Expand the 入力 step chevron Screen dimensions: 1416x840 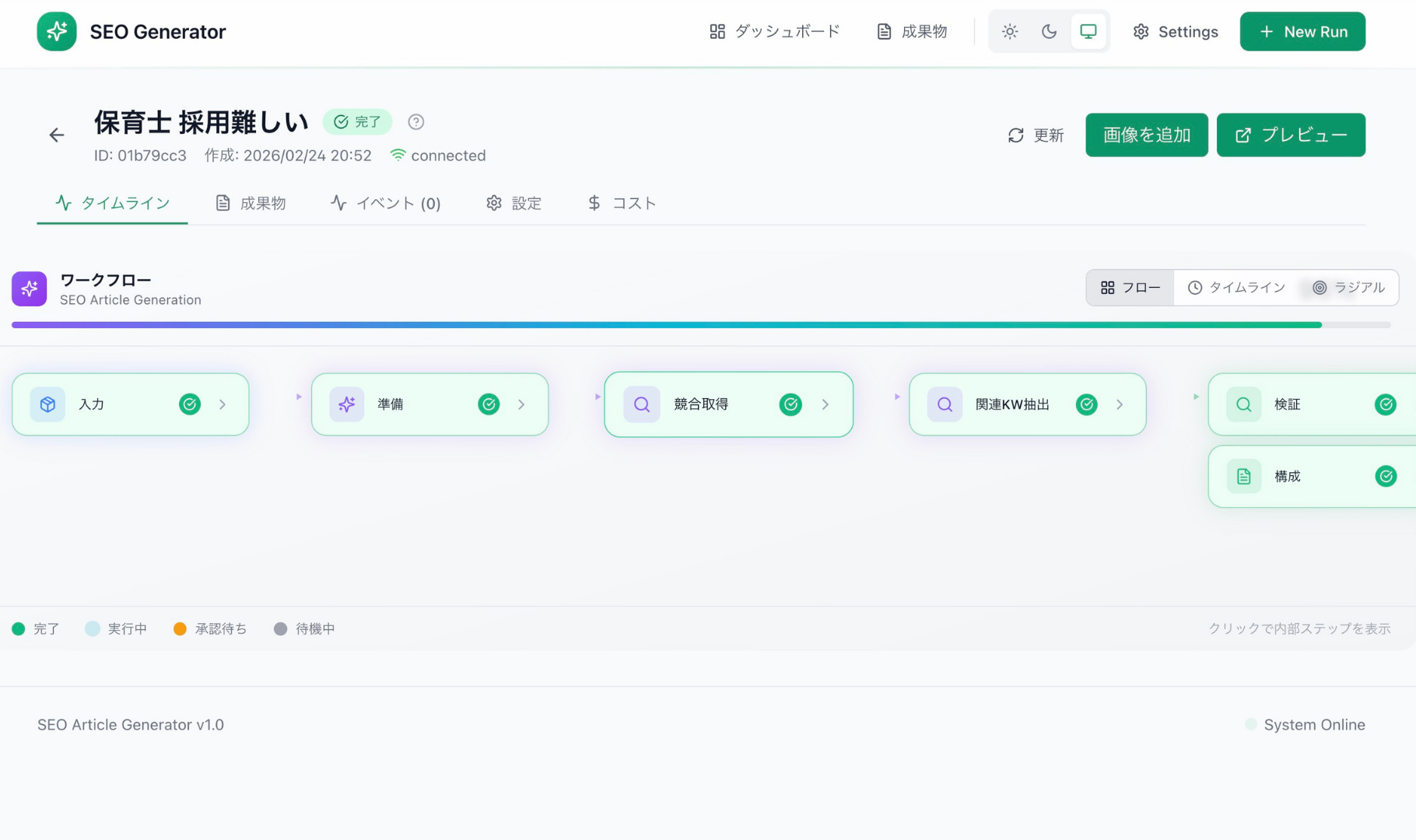223,404
